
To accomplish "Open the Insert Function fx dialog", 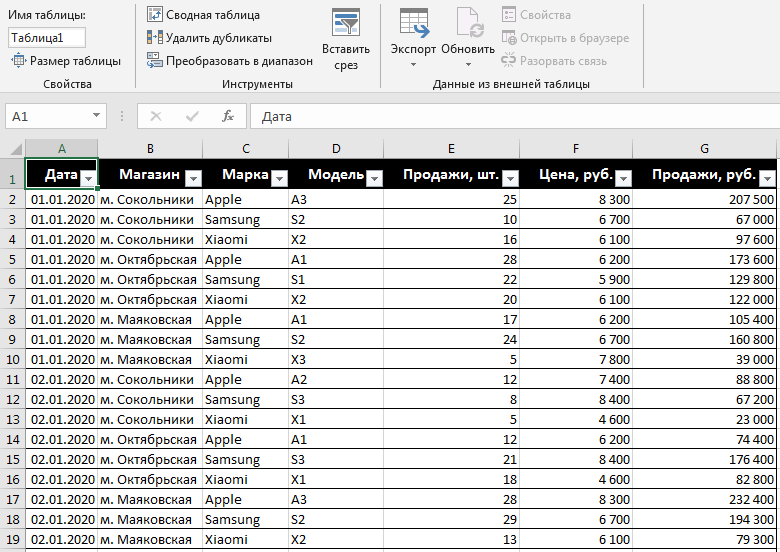I will [228, 116].
